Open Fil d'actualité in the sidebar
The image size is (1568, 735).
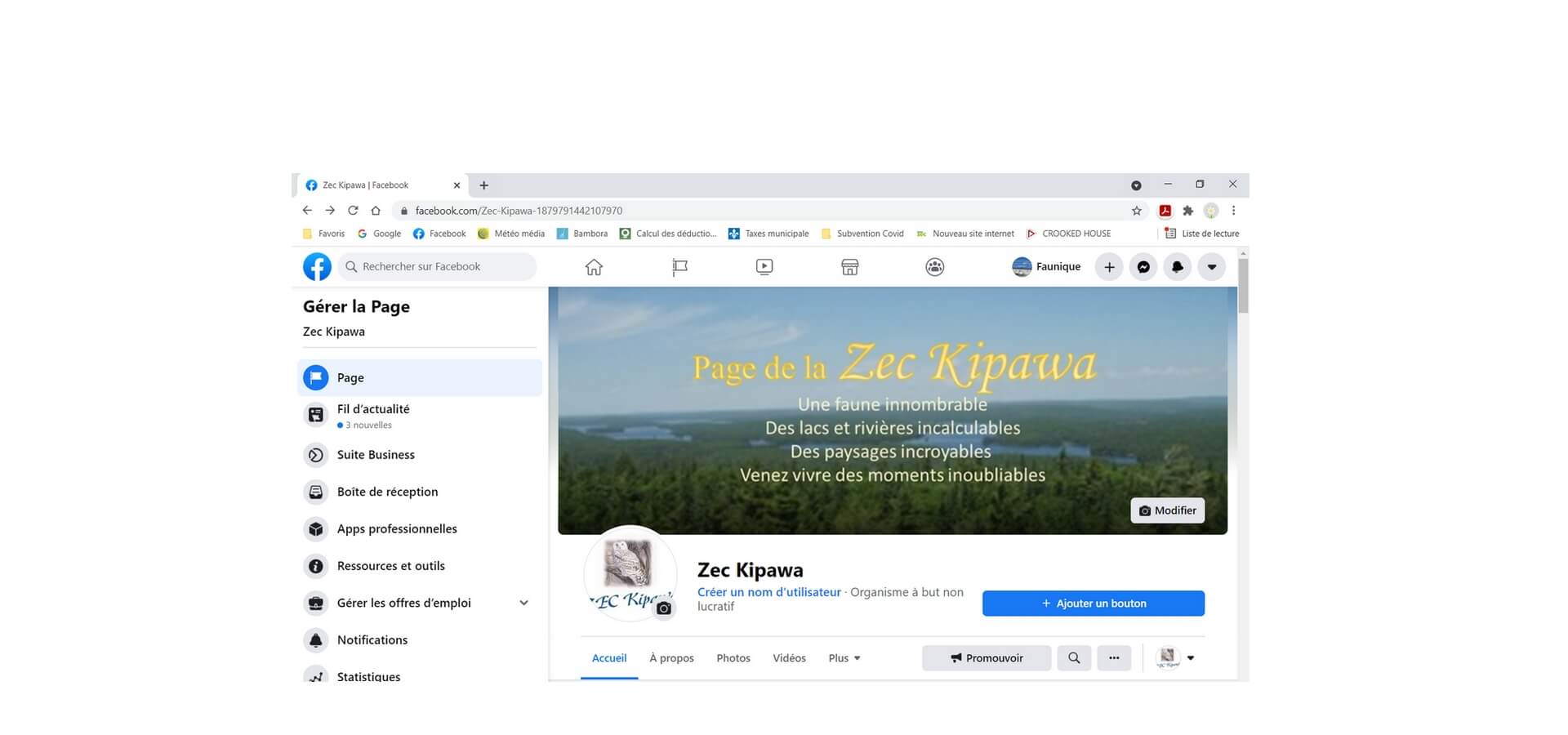[420, 416]
